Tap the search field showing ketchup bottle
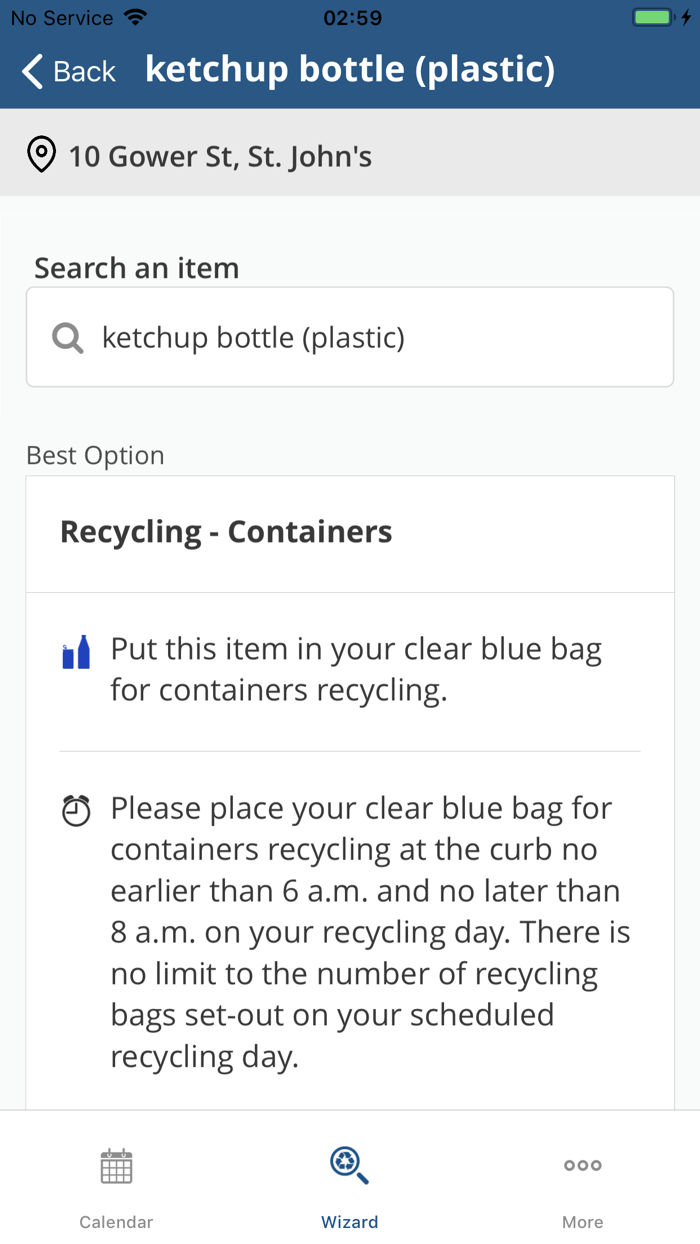700x1244 pixels. pyautogui.click(x=350, y=337)
